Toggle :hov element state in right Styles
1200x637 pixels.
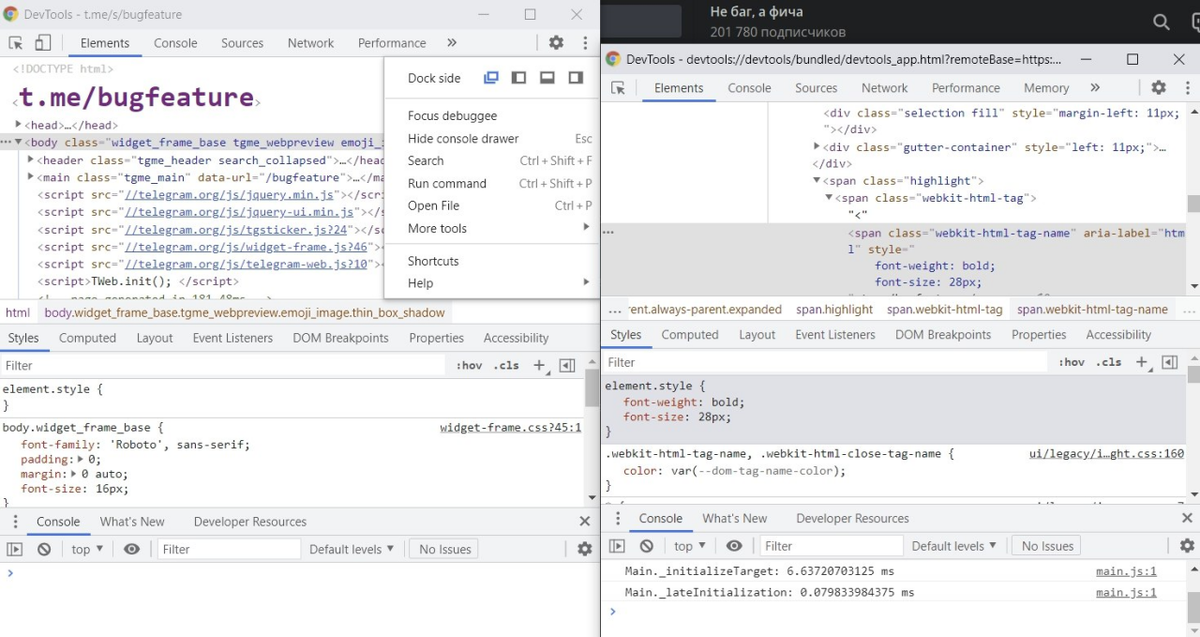point(1071,362)
